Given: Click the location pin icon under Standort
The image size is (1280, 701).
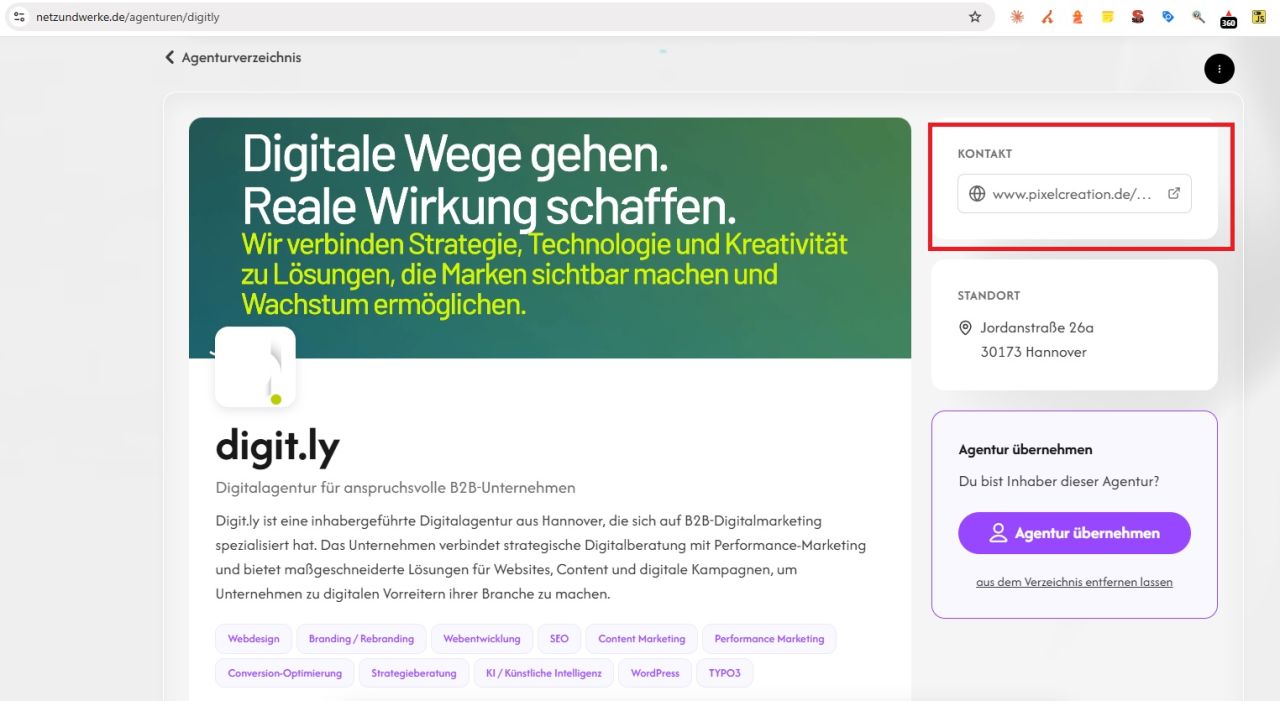Looking at the screenshot, I should tap(965, 328).
